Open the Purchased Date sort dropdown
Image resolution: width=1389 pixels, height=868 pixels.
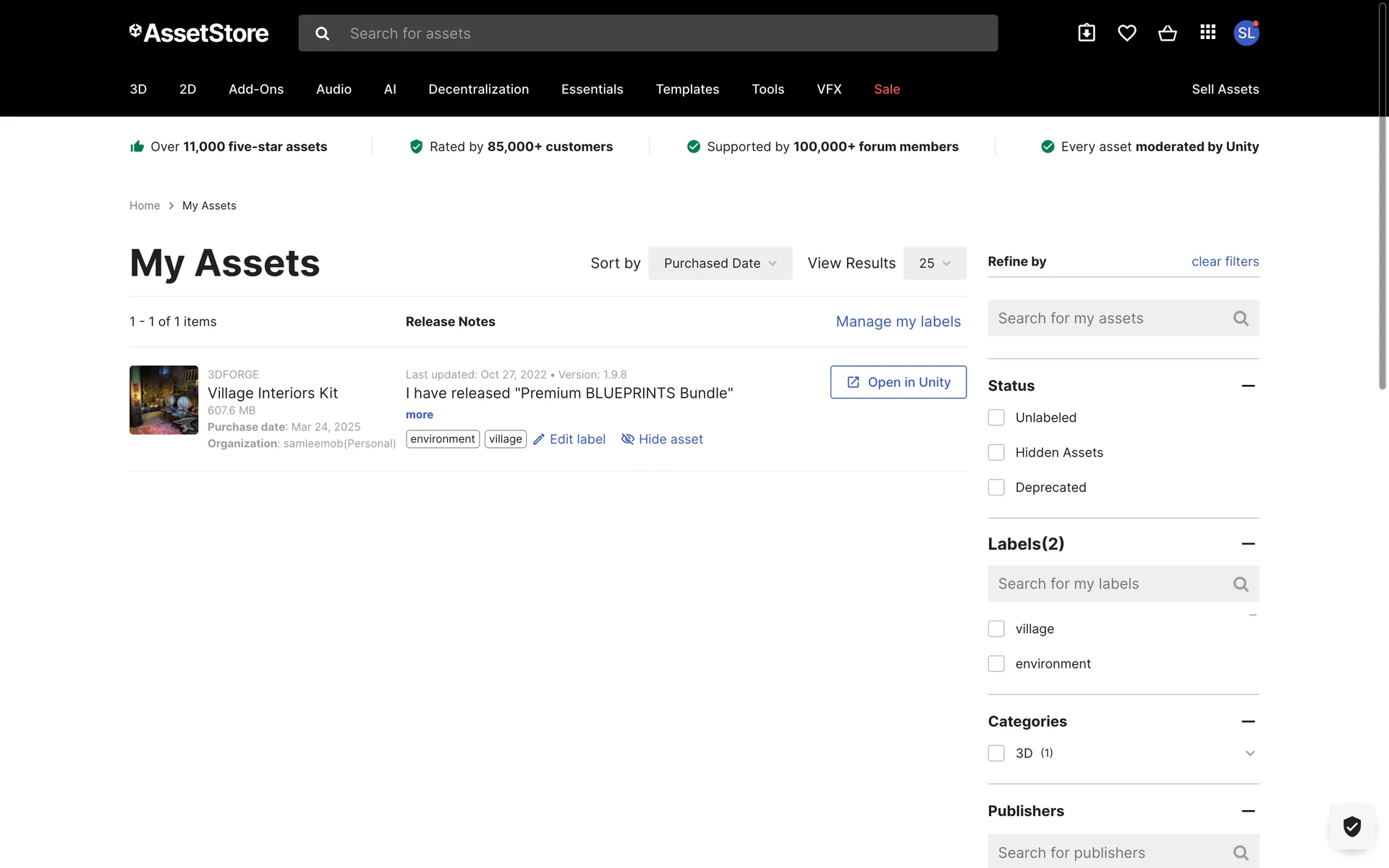click(720, 263)
